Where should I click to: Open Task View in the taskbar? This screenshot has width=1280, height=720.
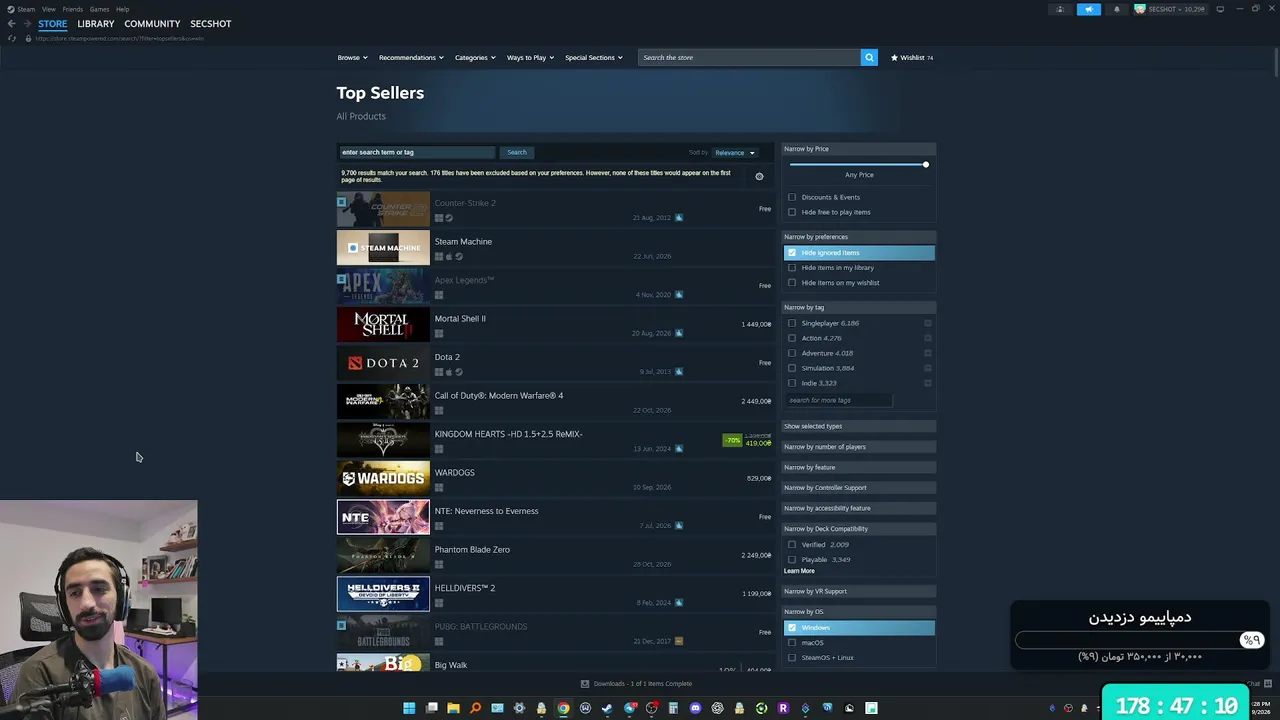tap(431, 708)
